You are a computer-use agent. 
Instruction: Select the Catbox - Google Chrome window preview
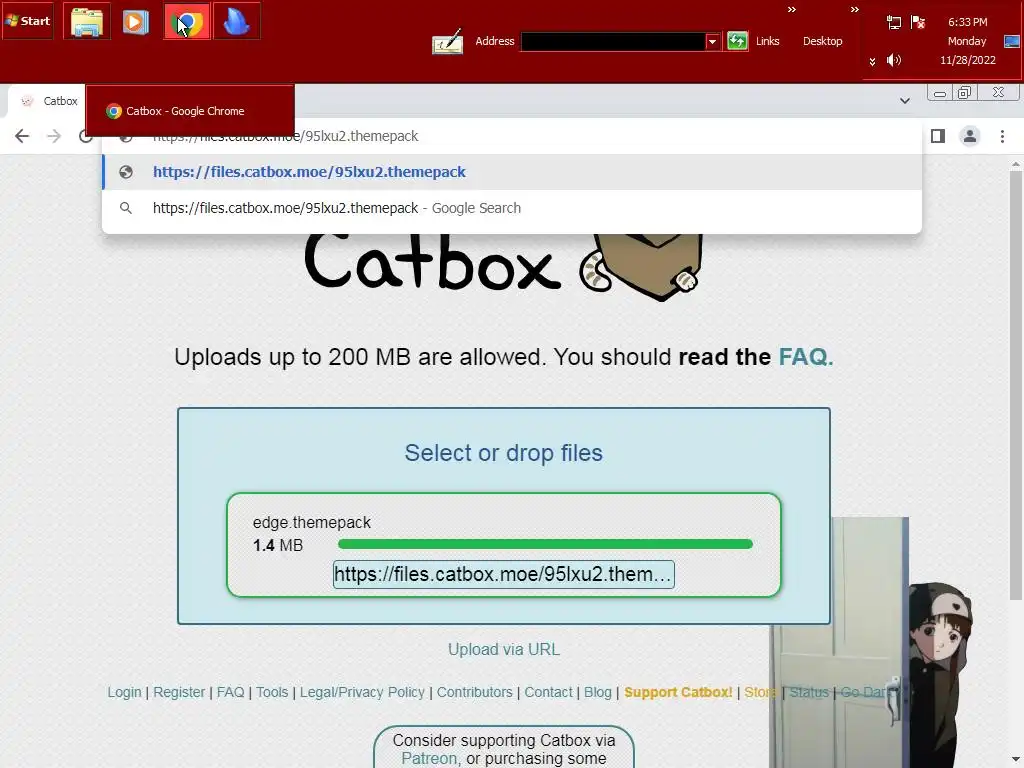coord(189,110)
